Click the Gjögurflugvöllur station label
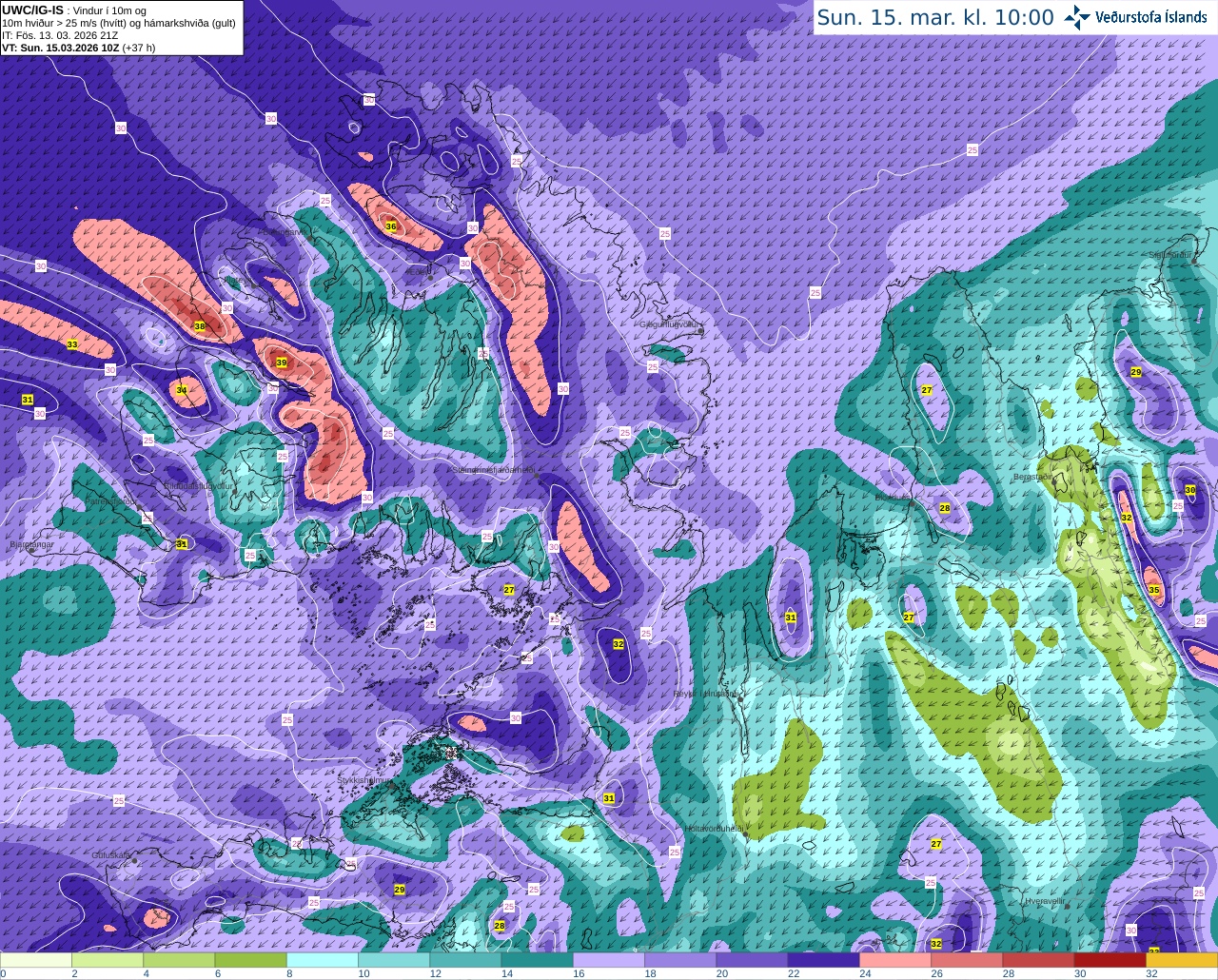Image resolution: width=1218 pixels, height=980 pixels. point(671,324)
